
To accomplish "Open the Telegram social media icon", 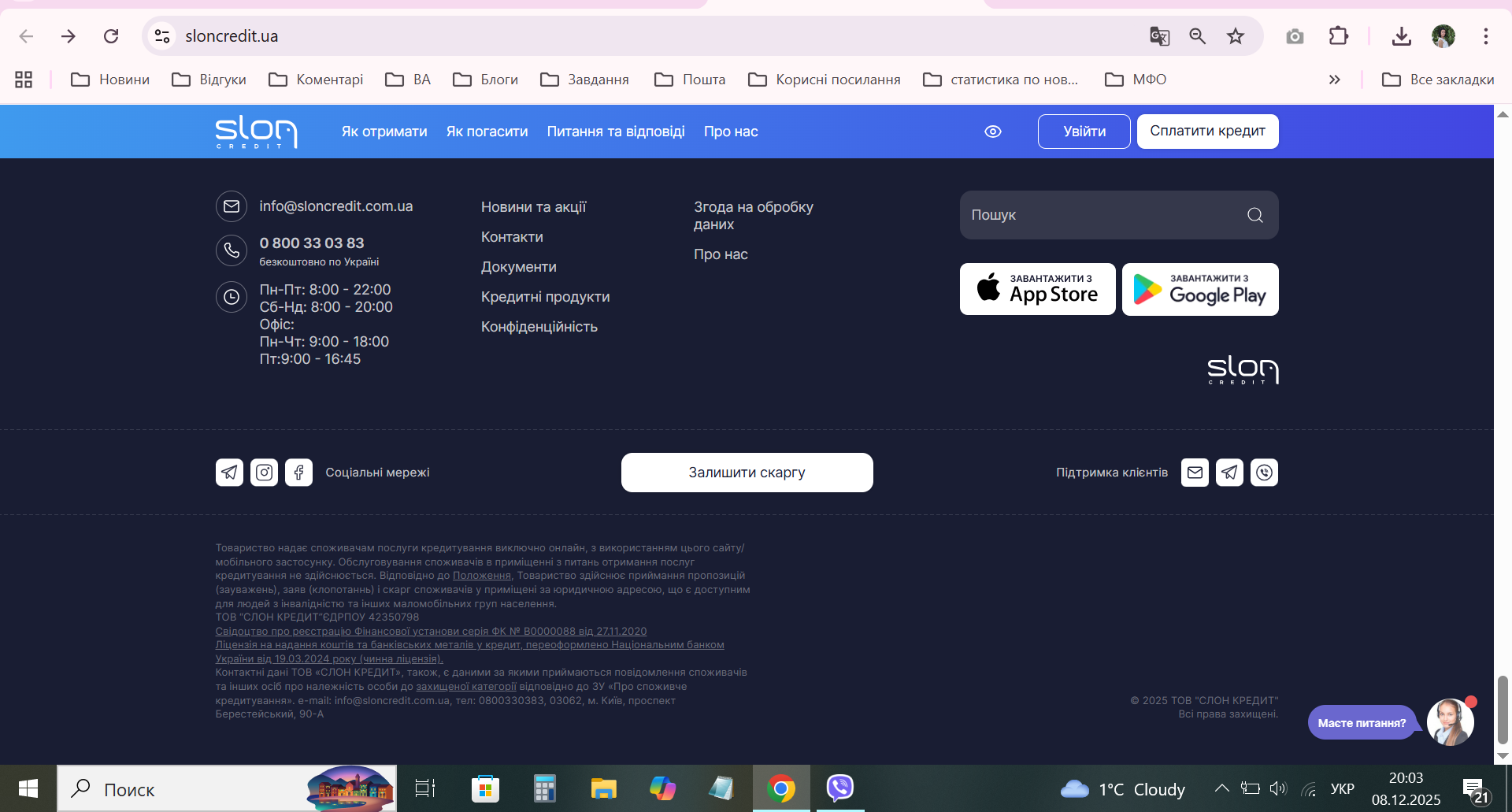I will [x=229, y=473].
